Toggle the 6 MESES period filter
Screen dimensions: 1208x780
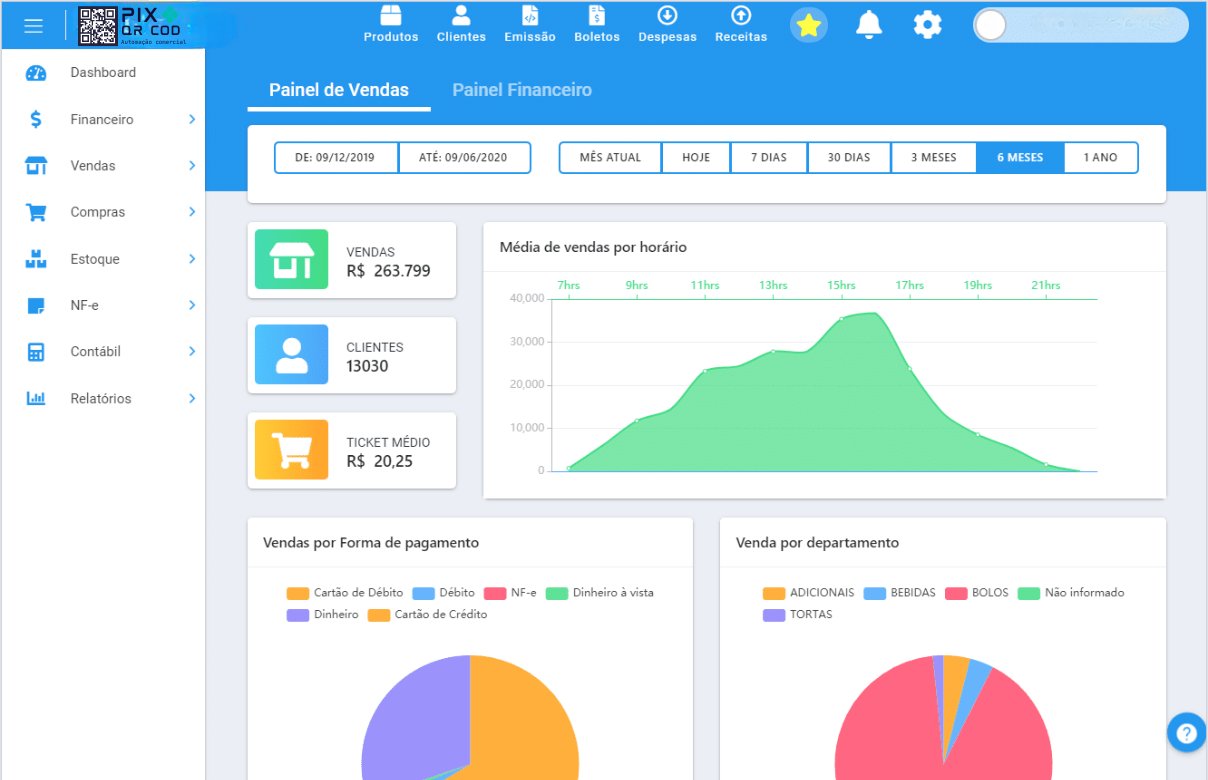[x=1019, y=158]
